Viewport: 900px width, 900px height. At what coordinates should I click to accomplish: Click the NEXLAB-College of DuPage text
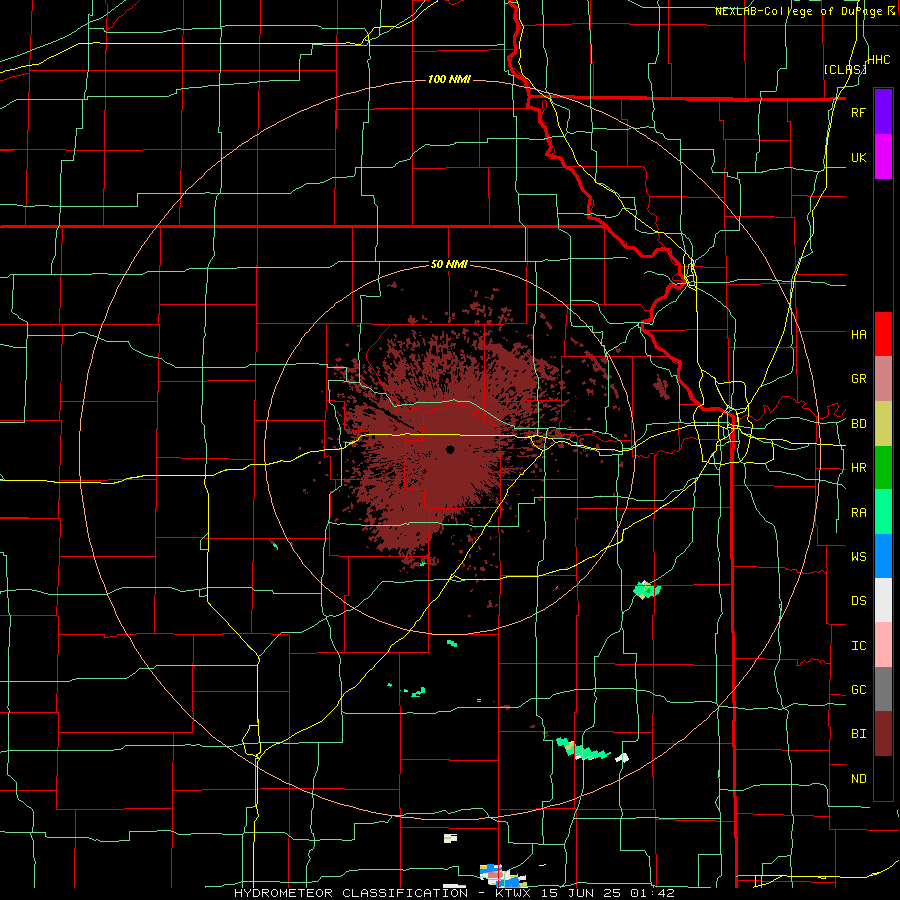[800, 11]
